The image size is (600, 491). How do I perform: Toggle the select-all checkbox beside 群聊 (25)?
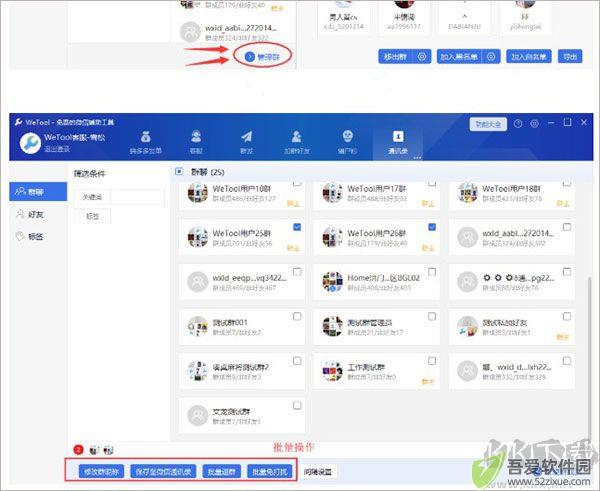tap(179, 171)
